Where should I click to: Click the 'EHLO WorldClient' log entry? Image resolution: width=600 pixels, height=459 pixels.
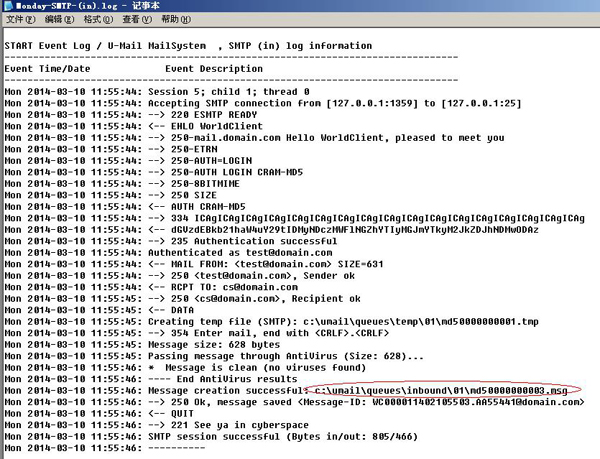click(203, 126)
